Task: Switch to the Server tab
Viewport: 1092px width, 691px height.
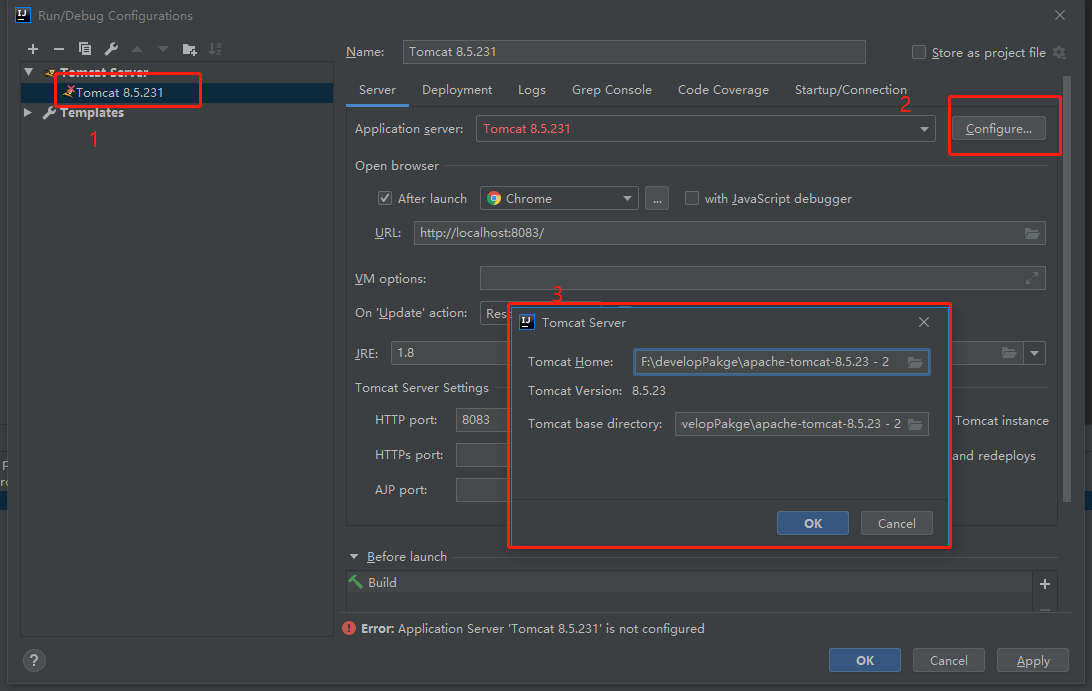Action: [377, 90]
